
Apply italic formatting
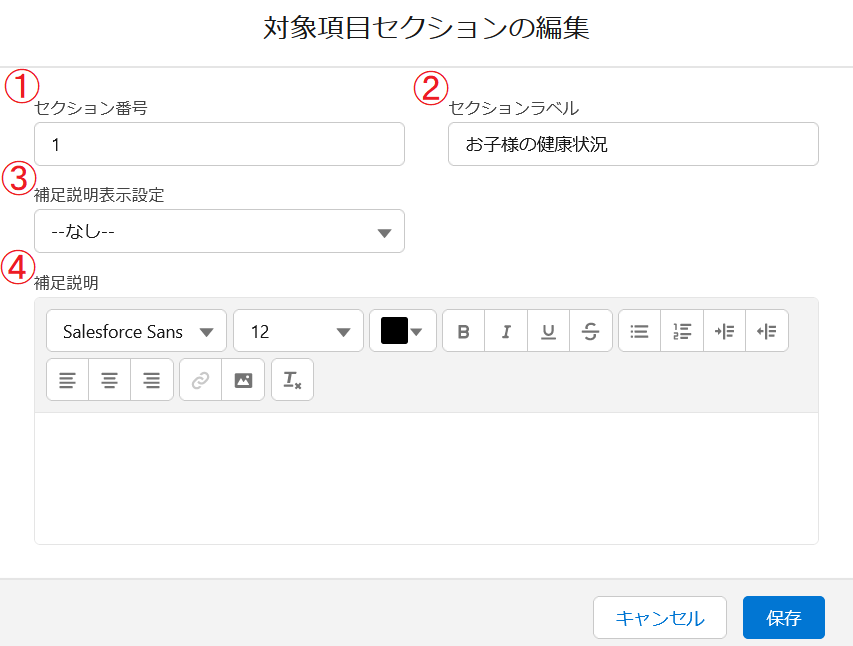[x=506, y=331]
